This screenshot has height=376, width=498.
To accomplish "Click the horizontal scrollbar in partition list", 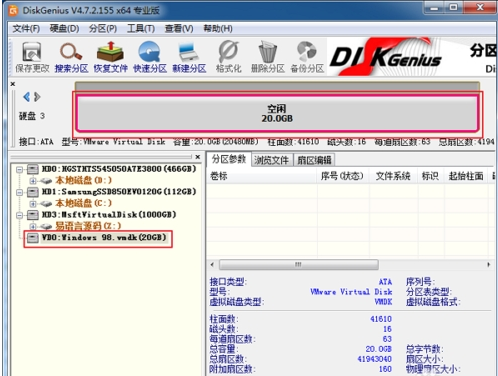I will [x=299, y=265].
